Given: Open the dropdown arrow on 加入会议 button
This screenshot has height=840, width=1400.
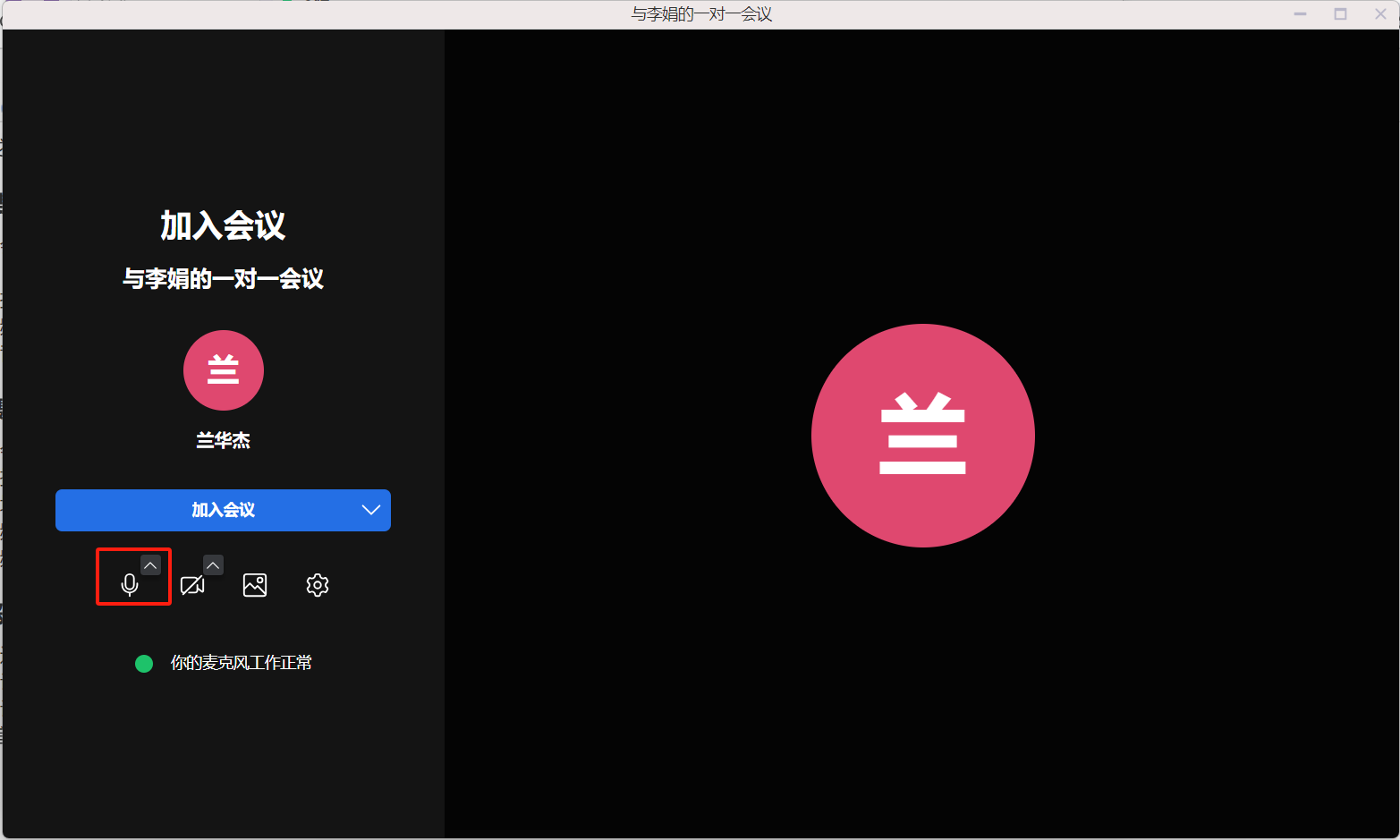Looking at the screenshot, I should (370, 510).
